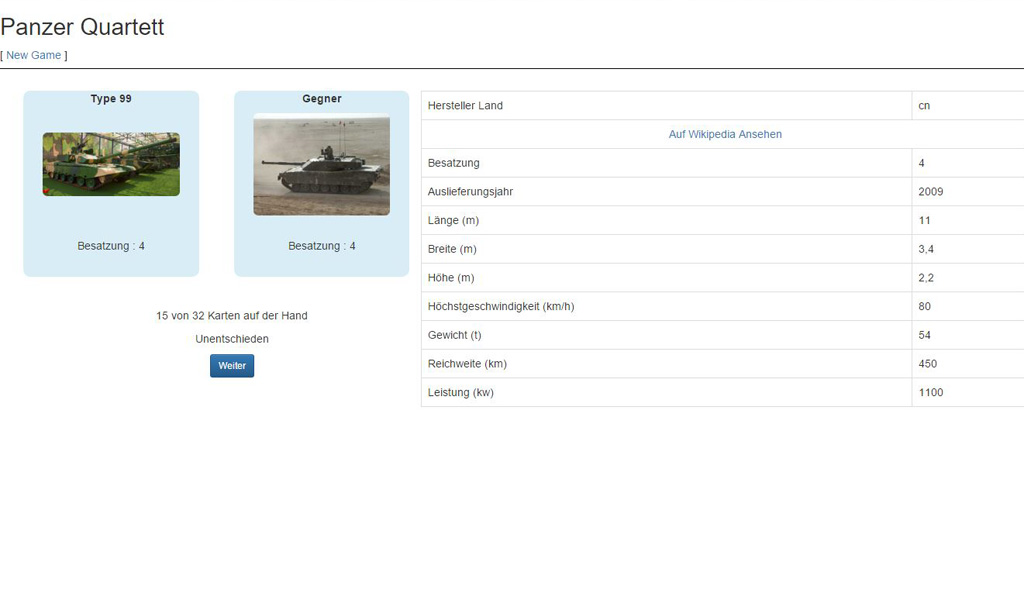Click the New Game link
Viewport: 1024px width, 600px height.
pyautogui.click(x=33, y=55)
